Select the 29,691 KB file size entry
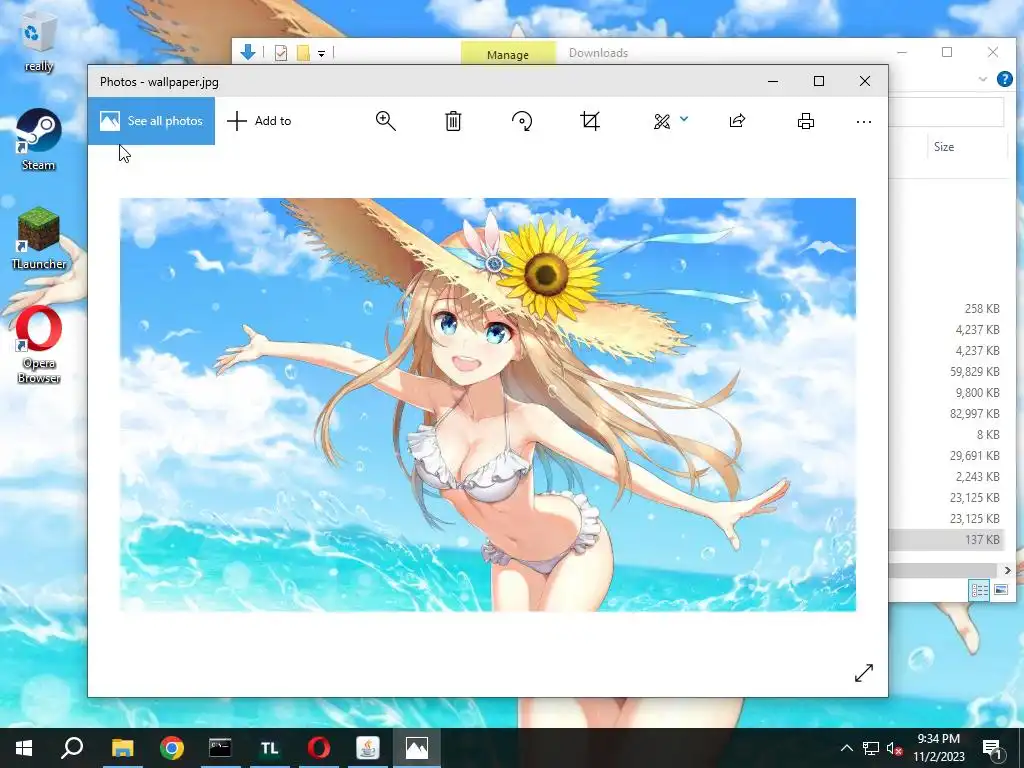Screen dimensions: 1024x768 coord(974,455)
